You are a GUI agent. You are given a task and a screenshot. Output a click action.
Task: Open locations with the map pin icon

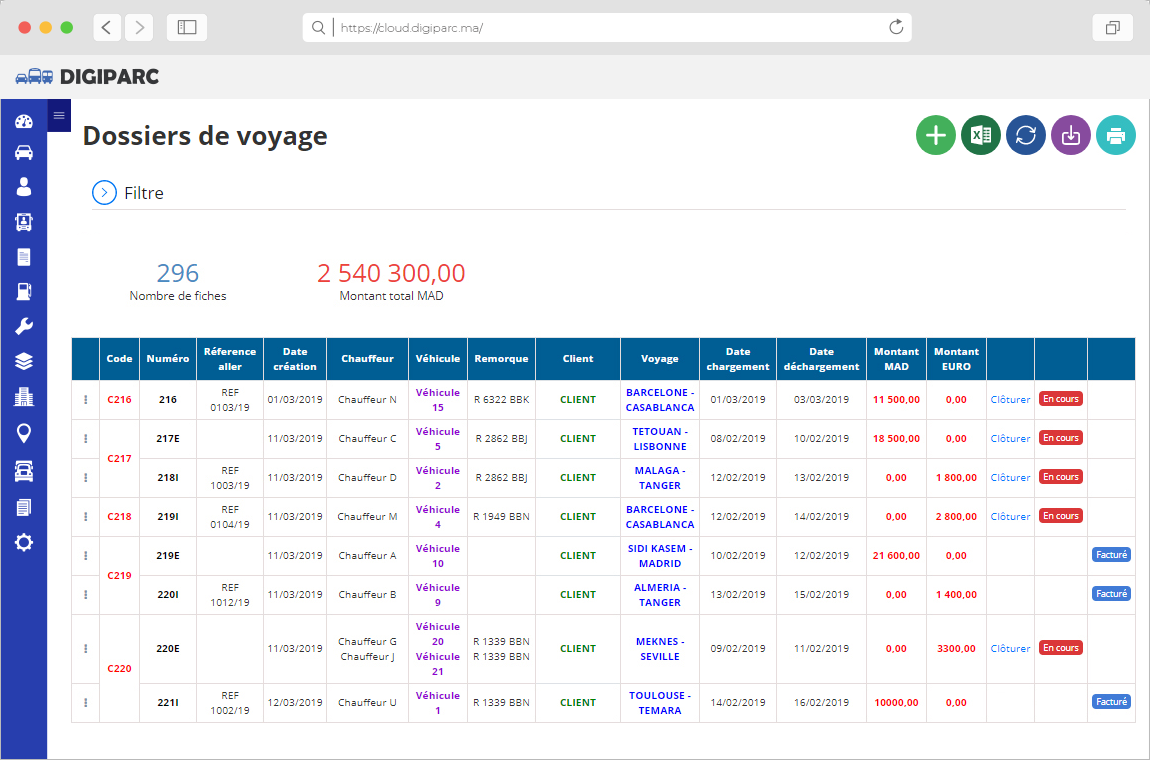24,431
